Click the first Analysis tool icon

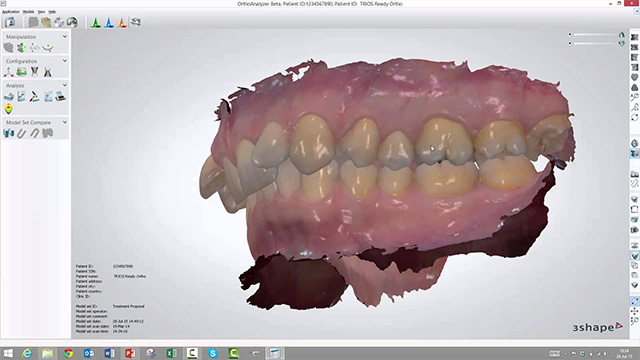pyautogui.click(x=9, y=97)
